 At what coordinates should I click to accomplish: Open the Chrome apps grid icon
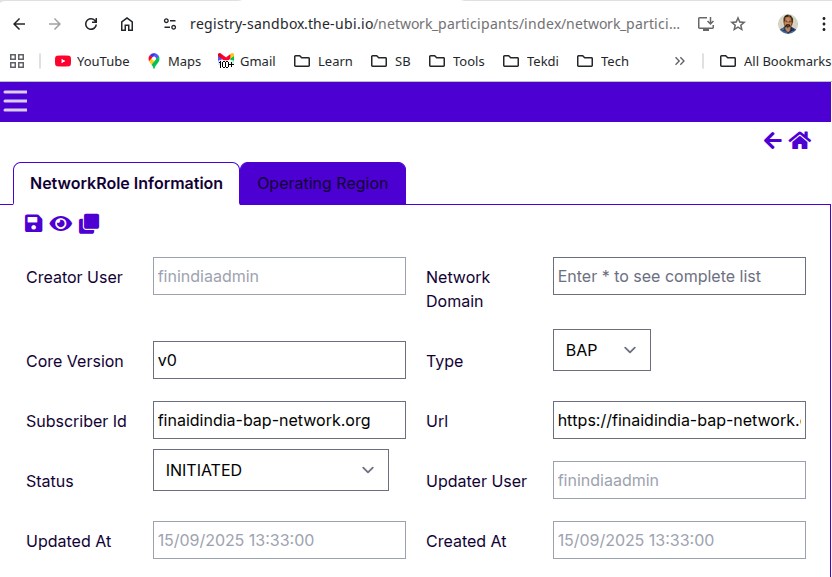(17, 61)
